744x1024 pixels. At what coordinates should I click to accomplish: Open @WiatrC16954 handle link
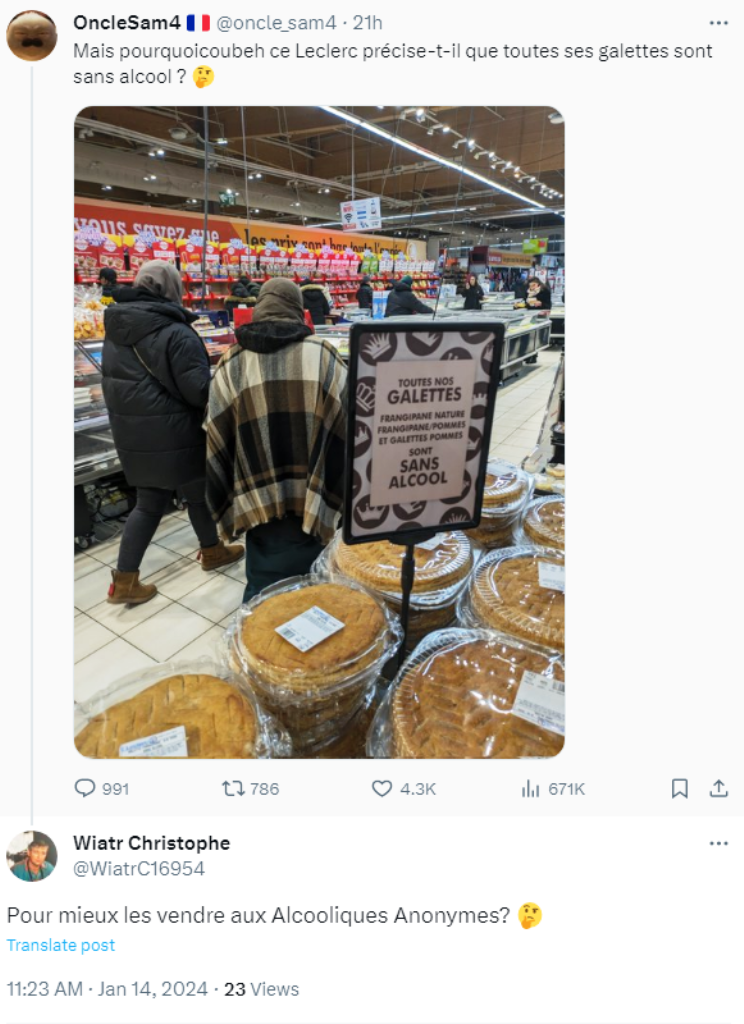138,869
